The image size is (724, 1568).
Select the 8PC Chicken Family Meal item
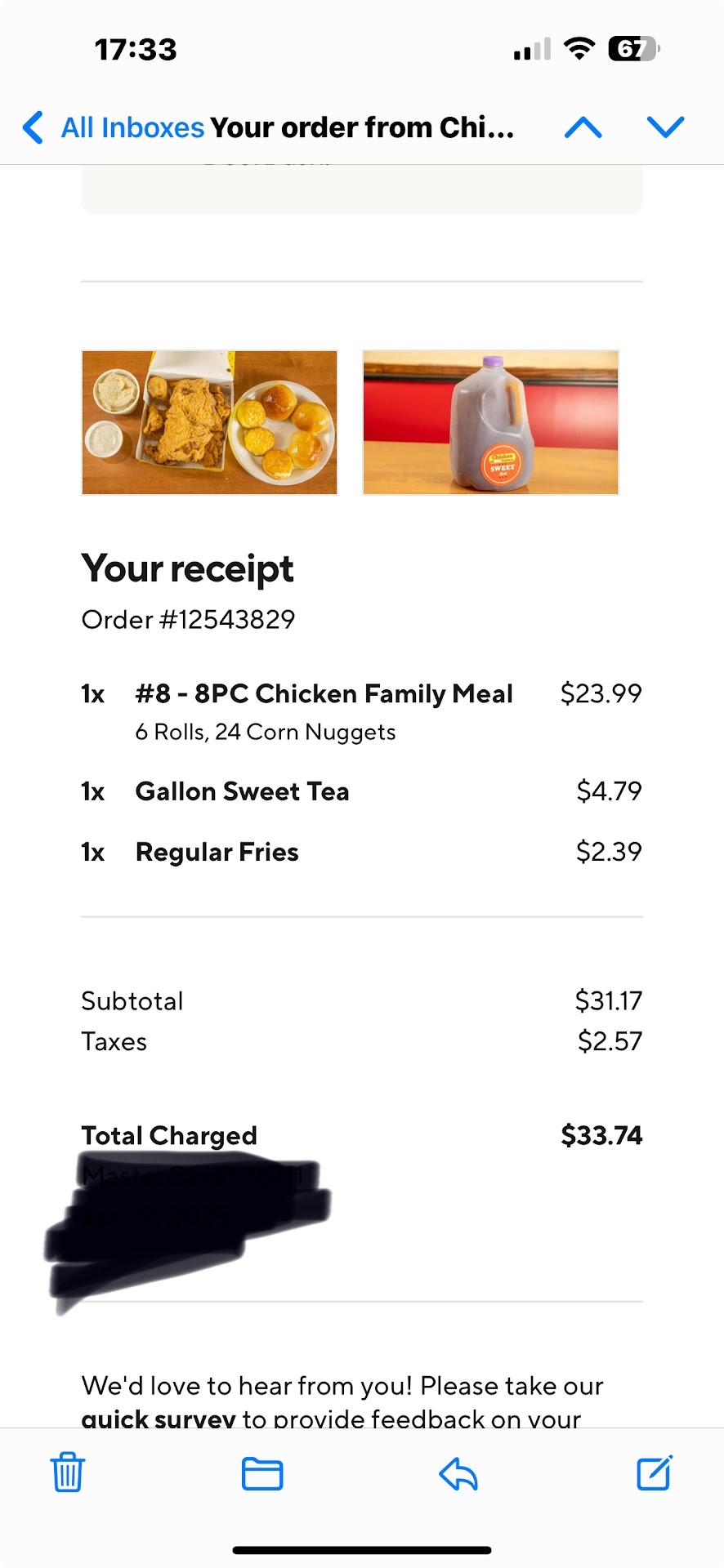(324, 694)
